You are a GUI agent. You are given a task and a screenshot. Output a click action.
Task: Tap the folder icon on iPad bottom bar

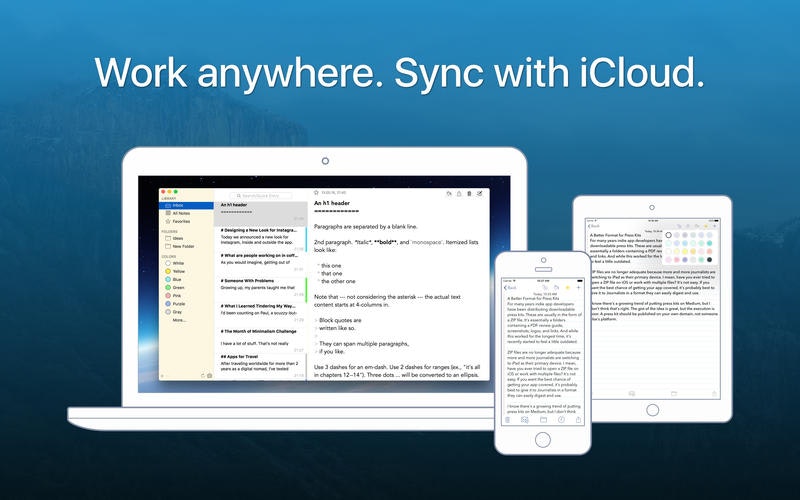(x=674, y=393)
